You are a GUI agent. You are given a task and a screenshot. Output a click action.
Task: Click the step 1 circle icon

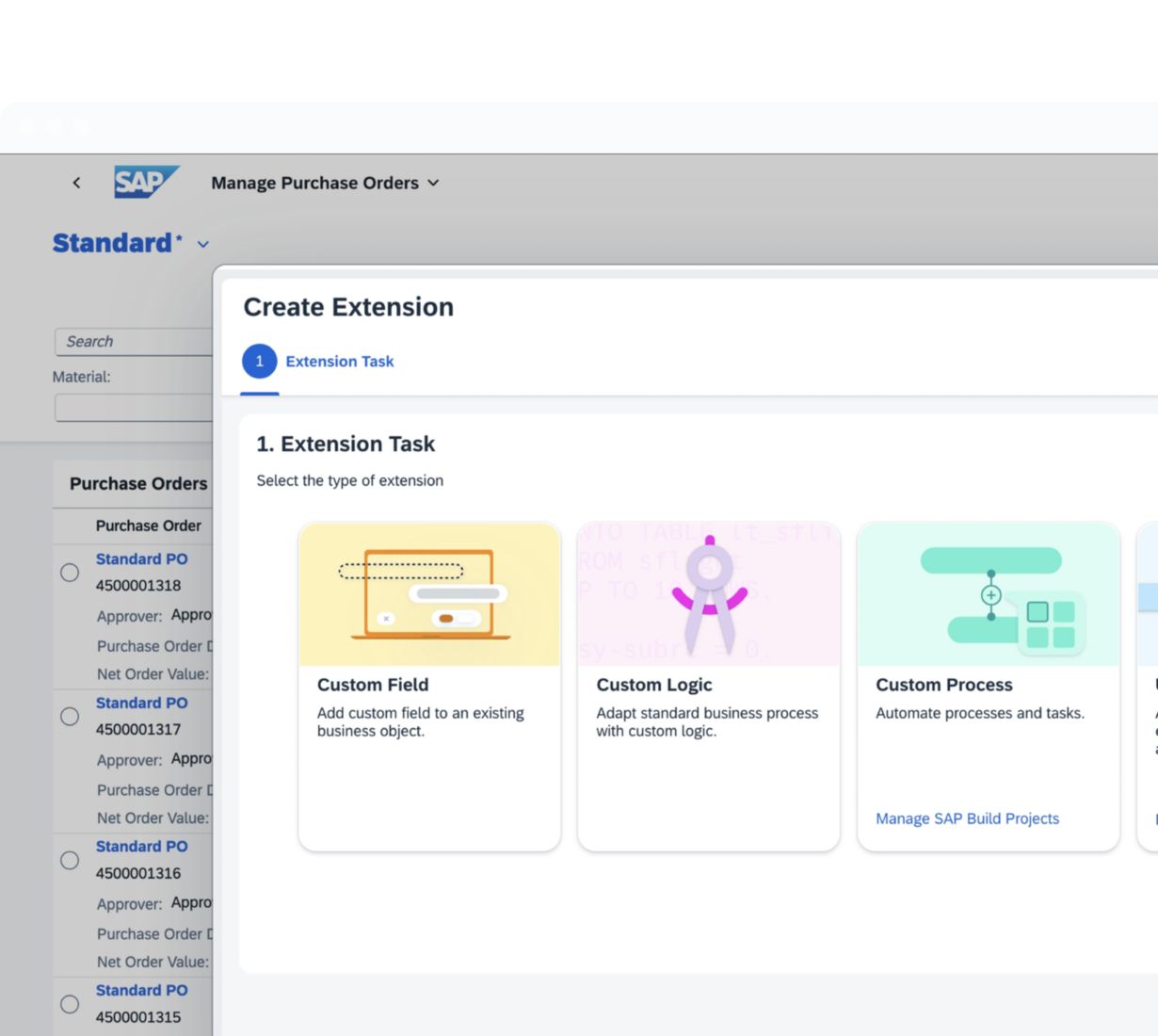tap(260, 362)
